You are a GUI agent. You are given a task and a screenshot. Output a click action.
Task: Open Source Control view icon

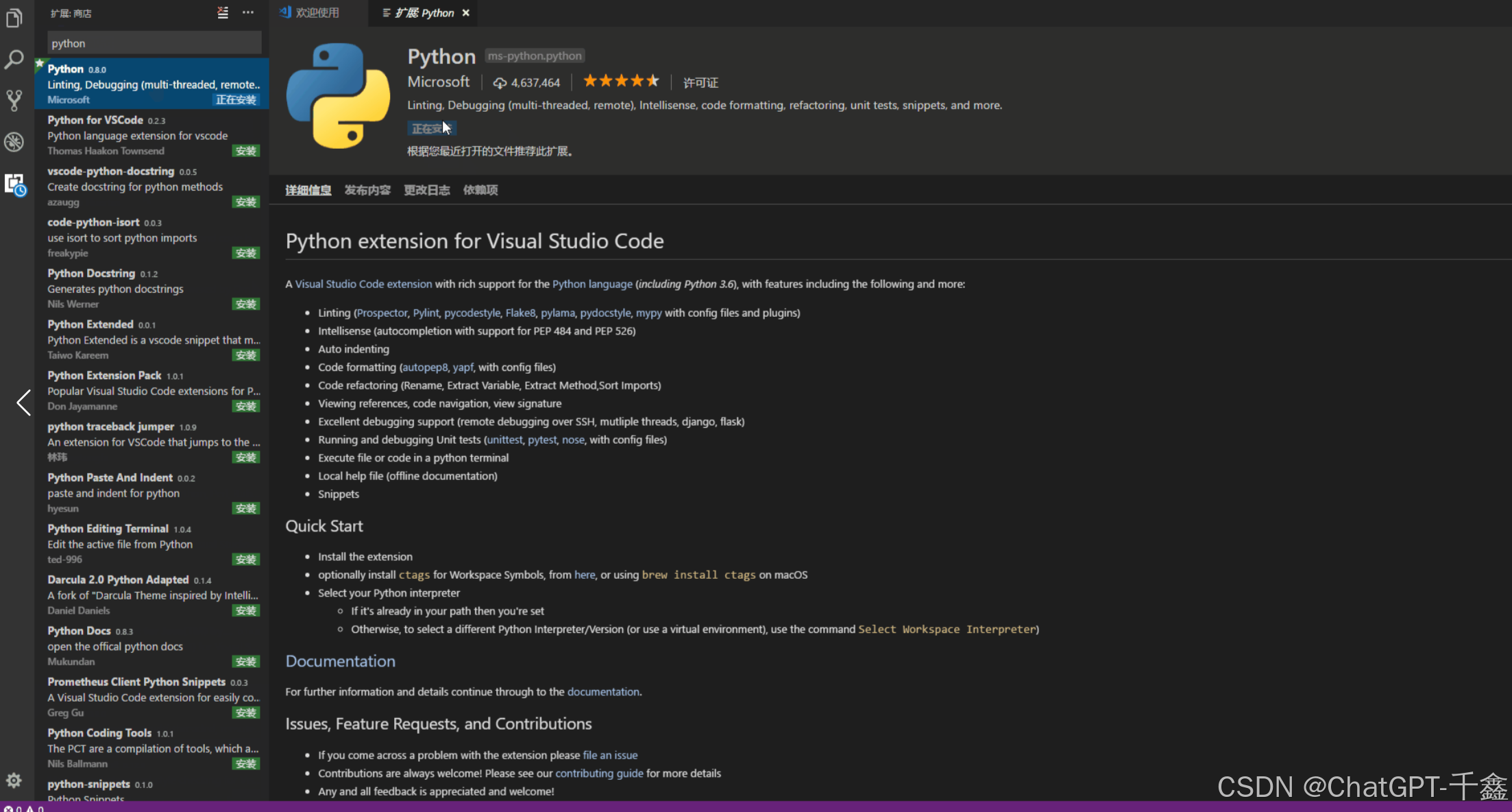14,101
